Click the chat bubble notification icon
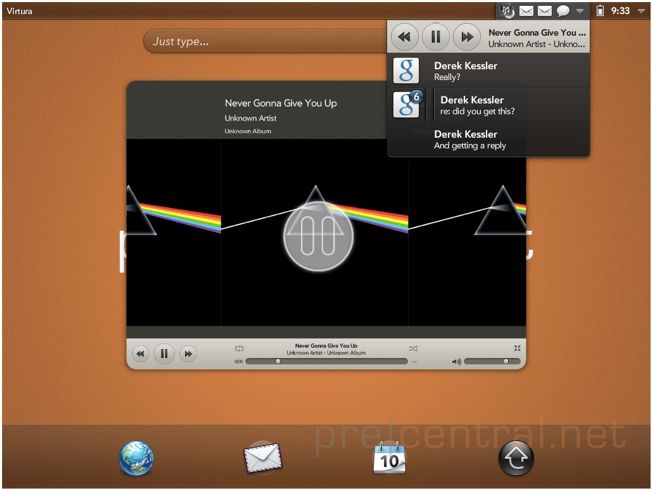This screenshot has height=490, width=652. (x=563, y=11)
